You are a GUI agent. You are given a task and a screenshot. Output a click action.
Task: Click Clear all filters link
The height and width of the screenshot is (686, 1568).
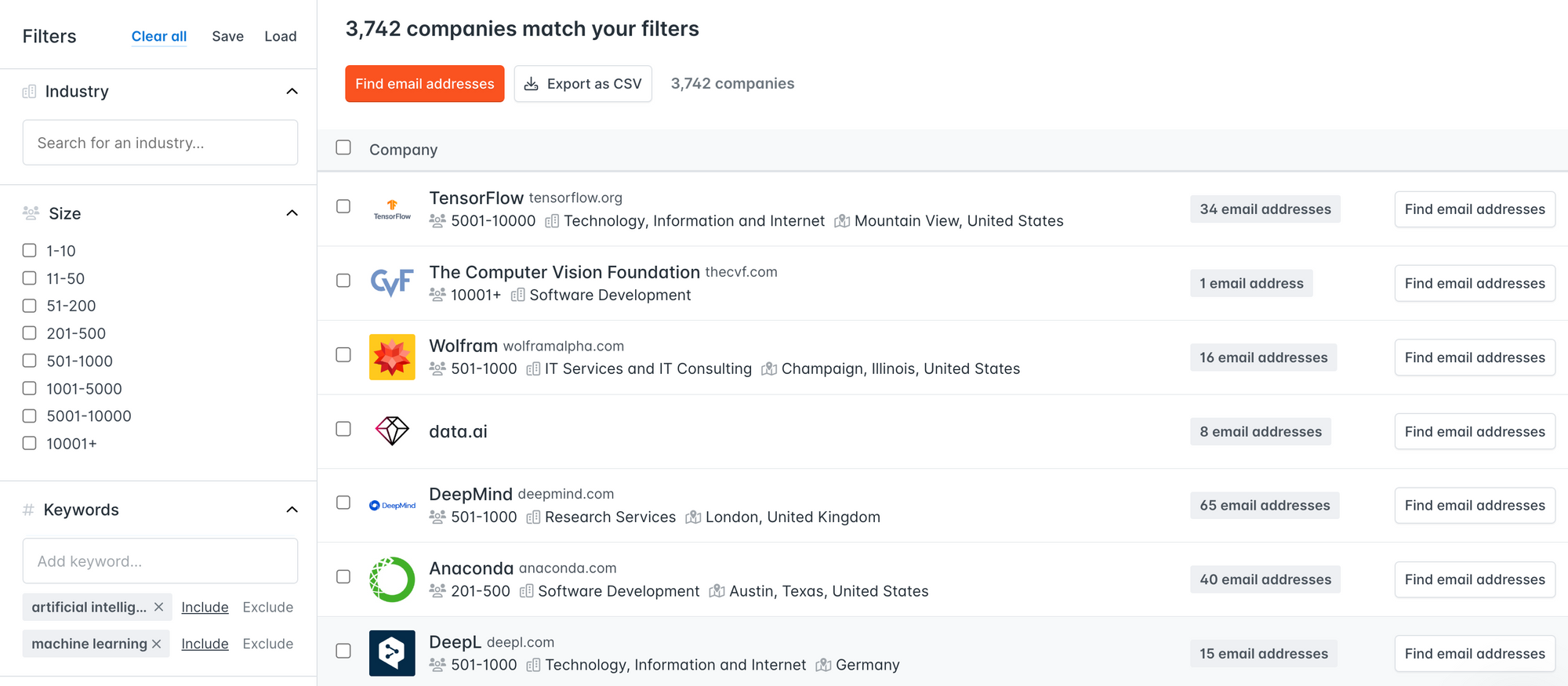point(159,36)
